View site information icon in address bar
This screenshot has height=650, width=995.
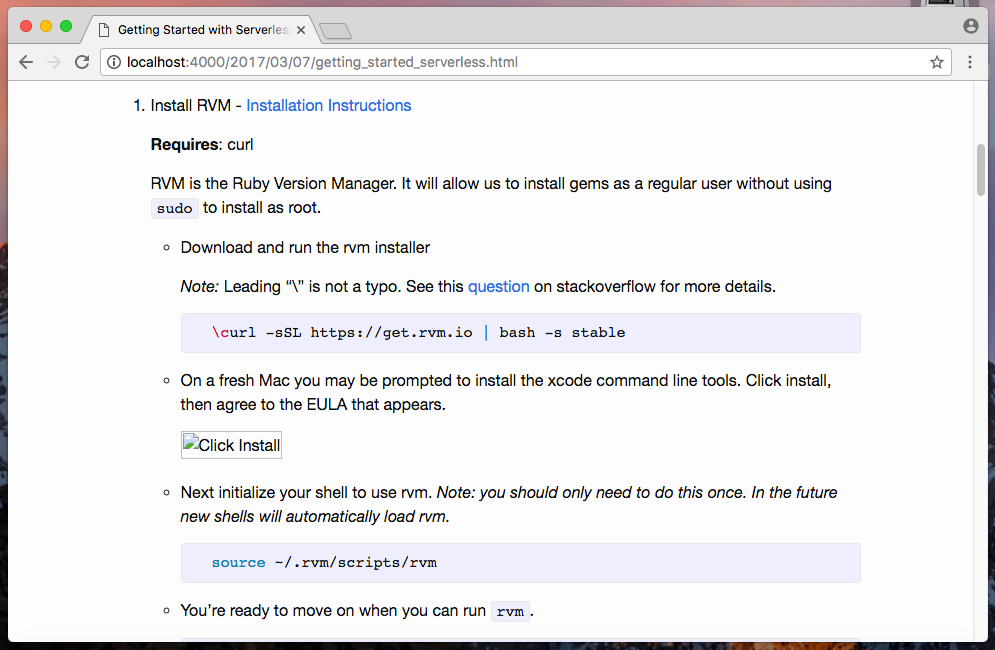tap(114, 62)
